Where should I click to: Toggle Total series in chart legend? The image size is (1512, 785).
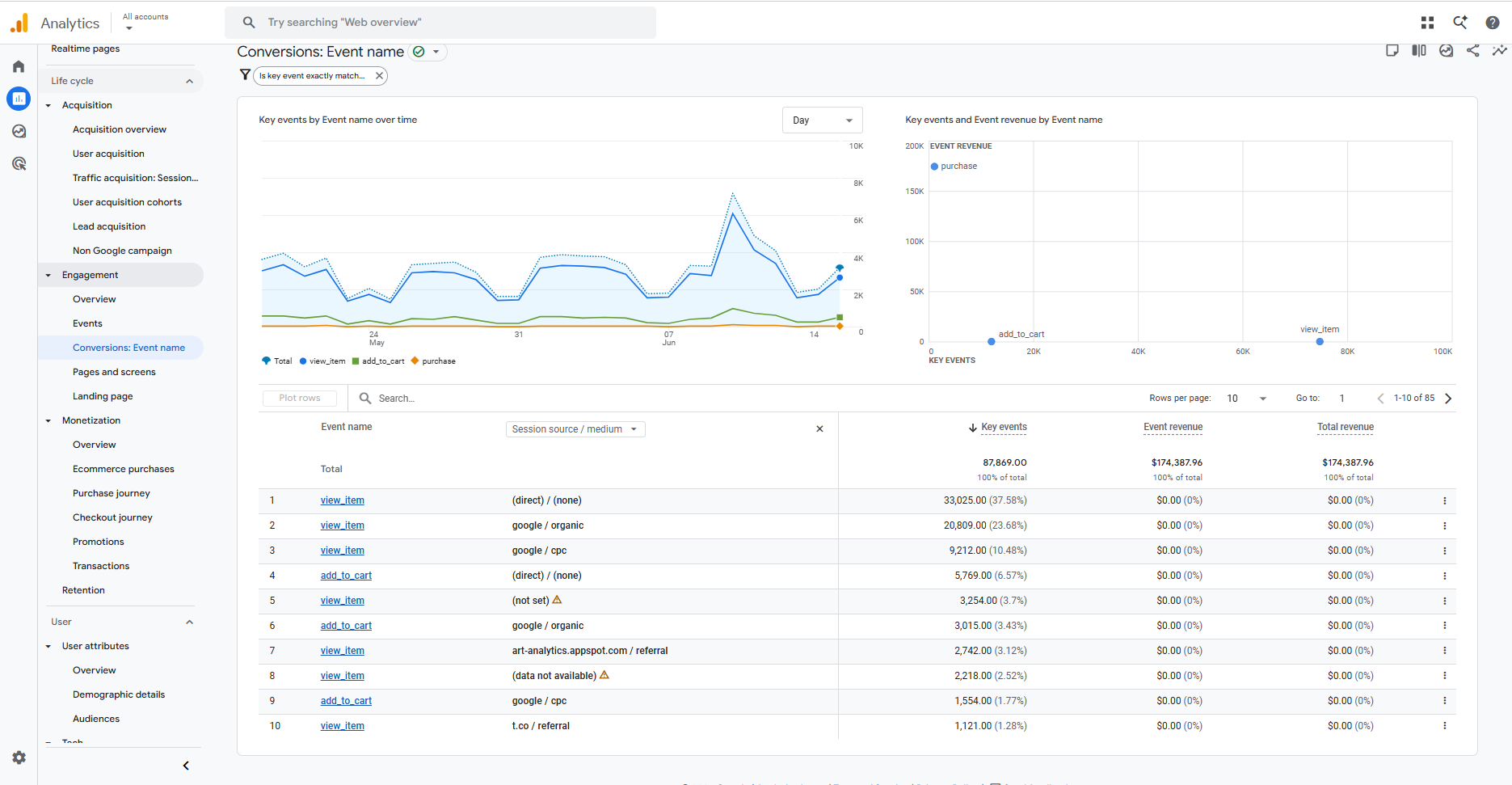(x=277, y=361)
